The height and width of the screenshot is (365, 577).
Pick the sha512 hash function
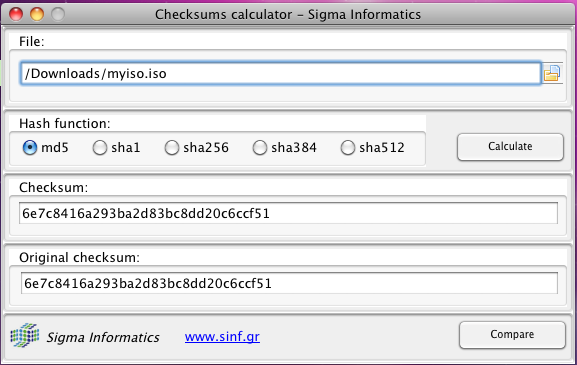tap(347, 148)
